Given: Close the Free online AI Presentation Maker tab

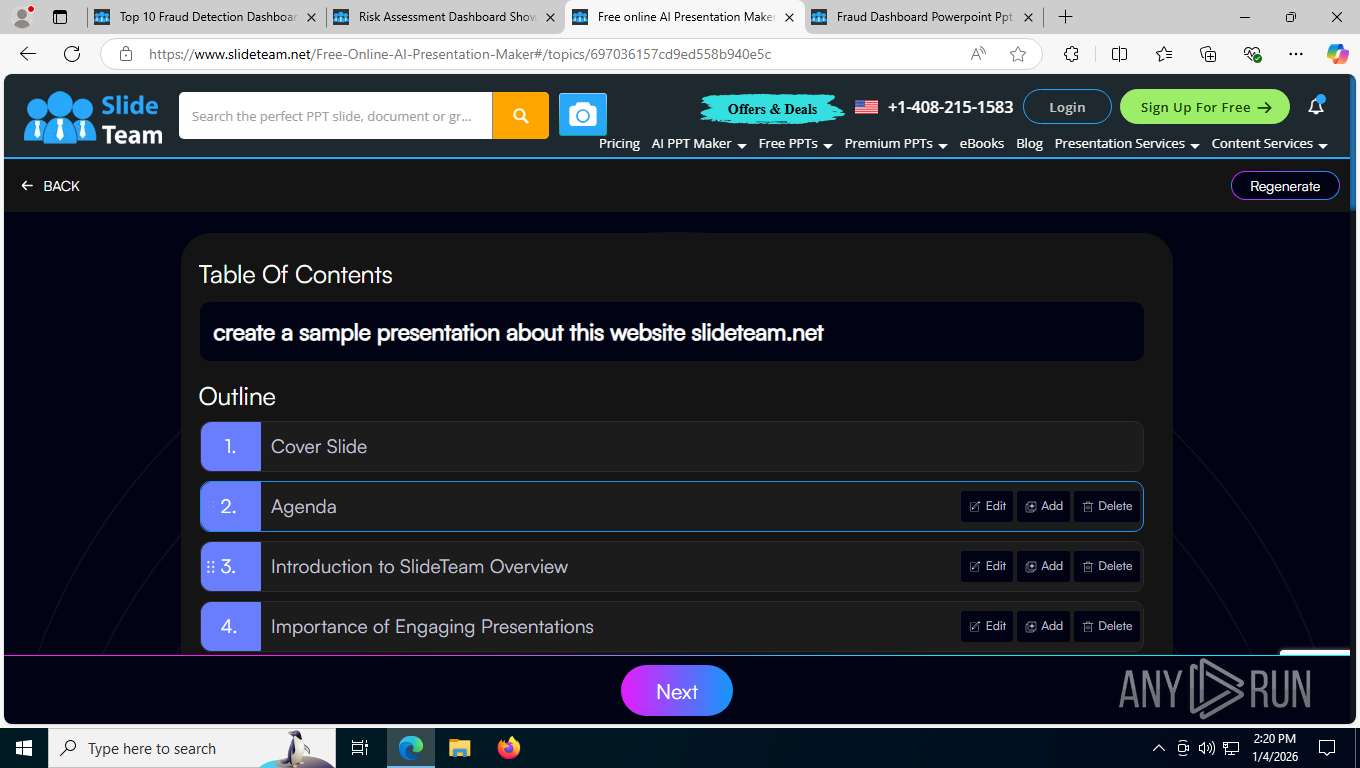Looking at the screenshot, I should click(790, 17).
